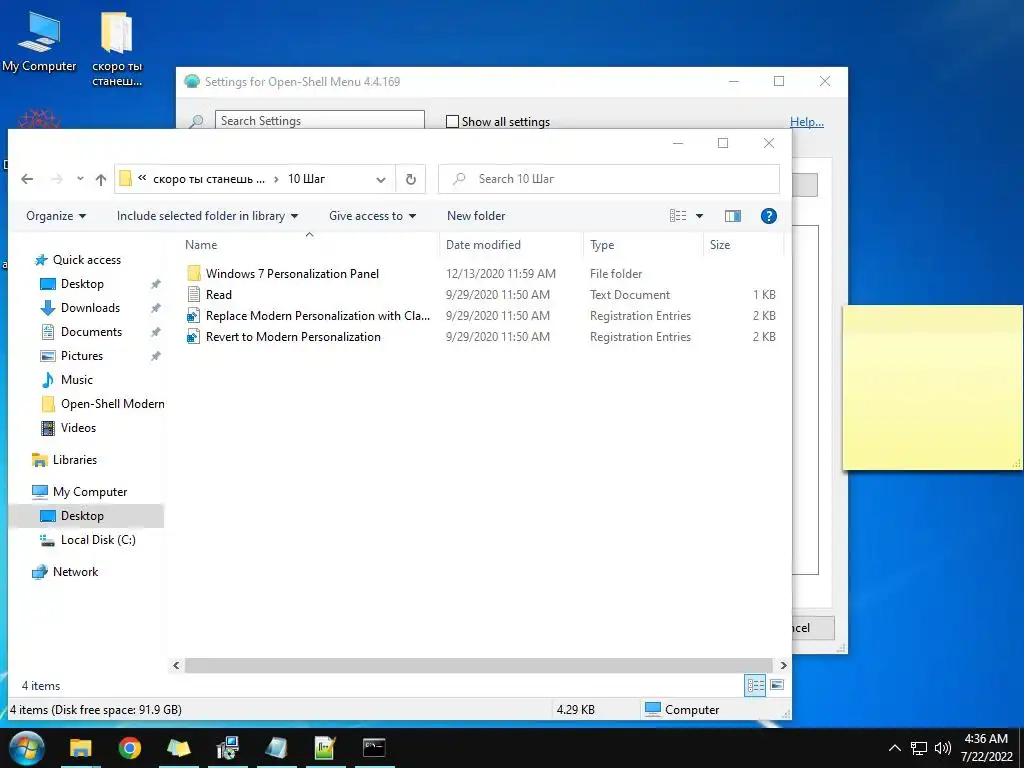1024x768 pixels.
Task: Click the Explorer forward arrow
Action: [x=57, y=179]
